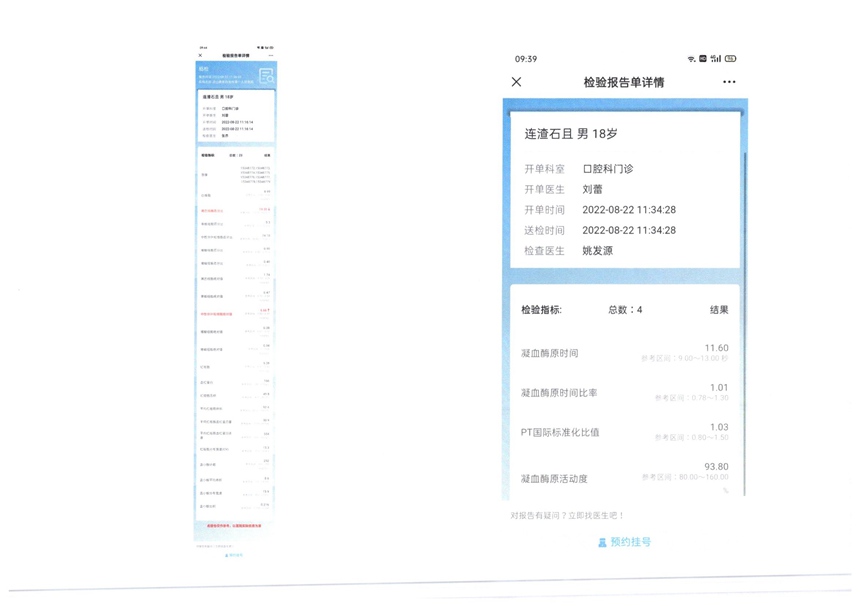
Task: Tap the small screenshot's 预约挂号 link
Action: (x=234, y=555)
